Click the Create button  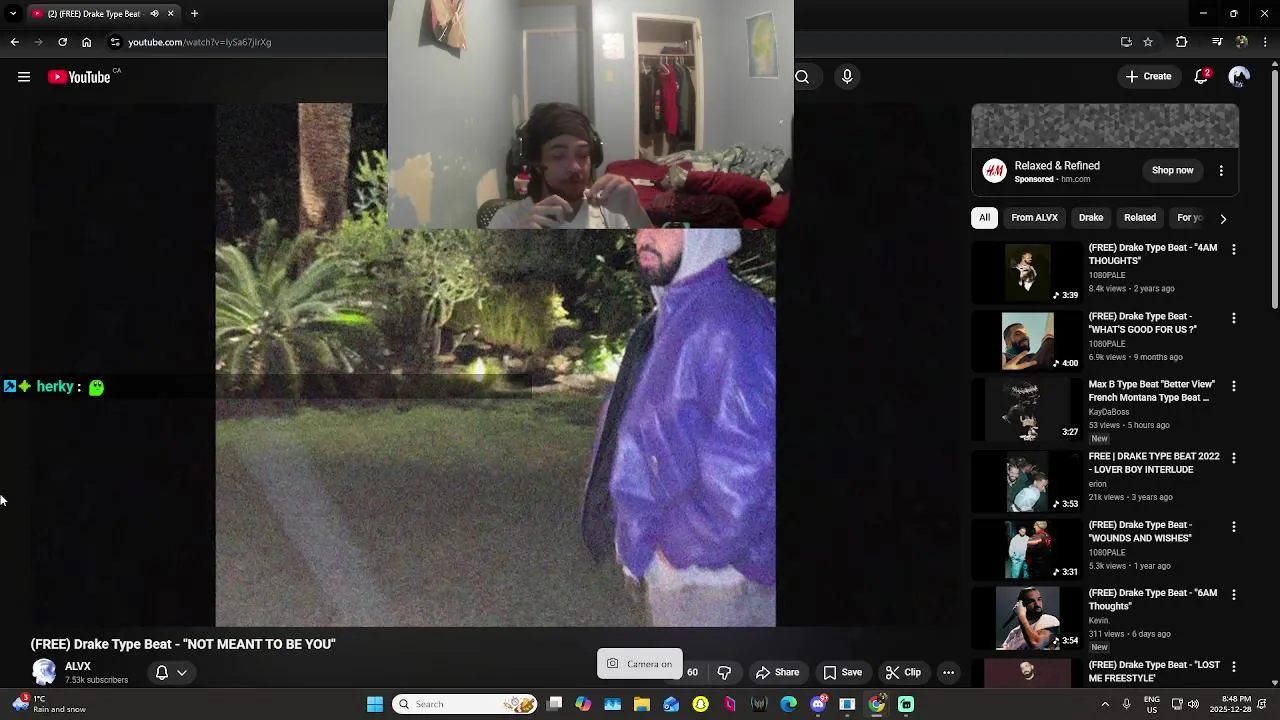(1148, 77)
